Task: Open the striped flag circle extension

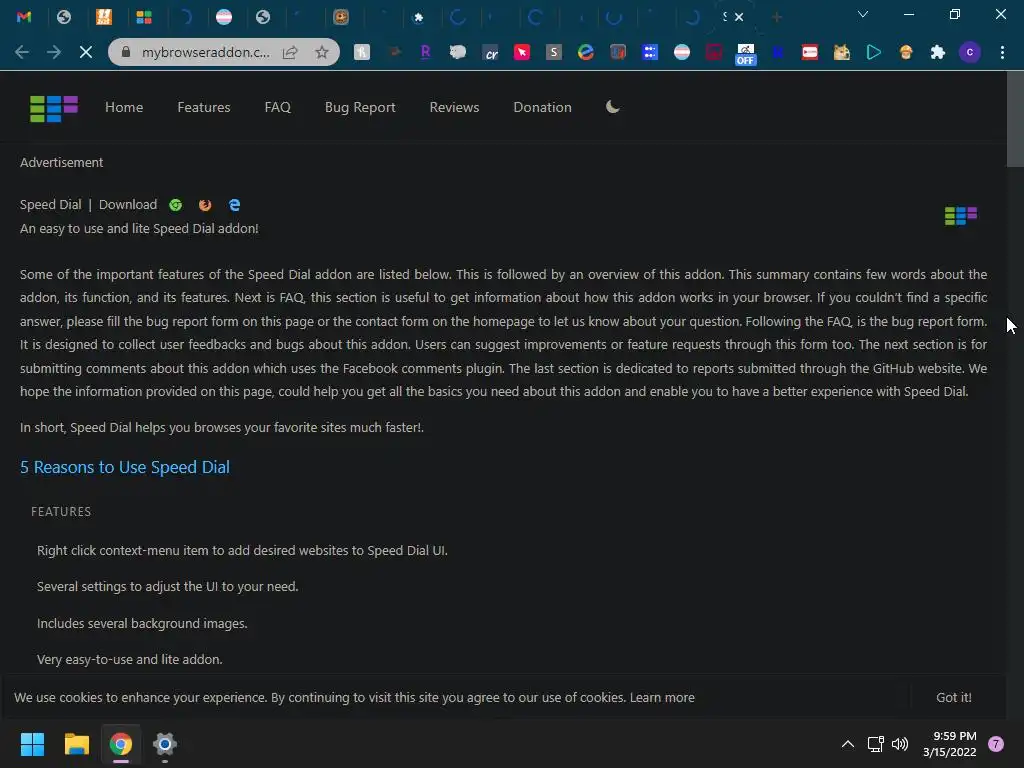Action: click(x=682, y=52)
